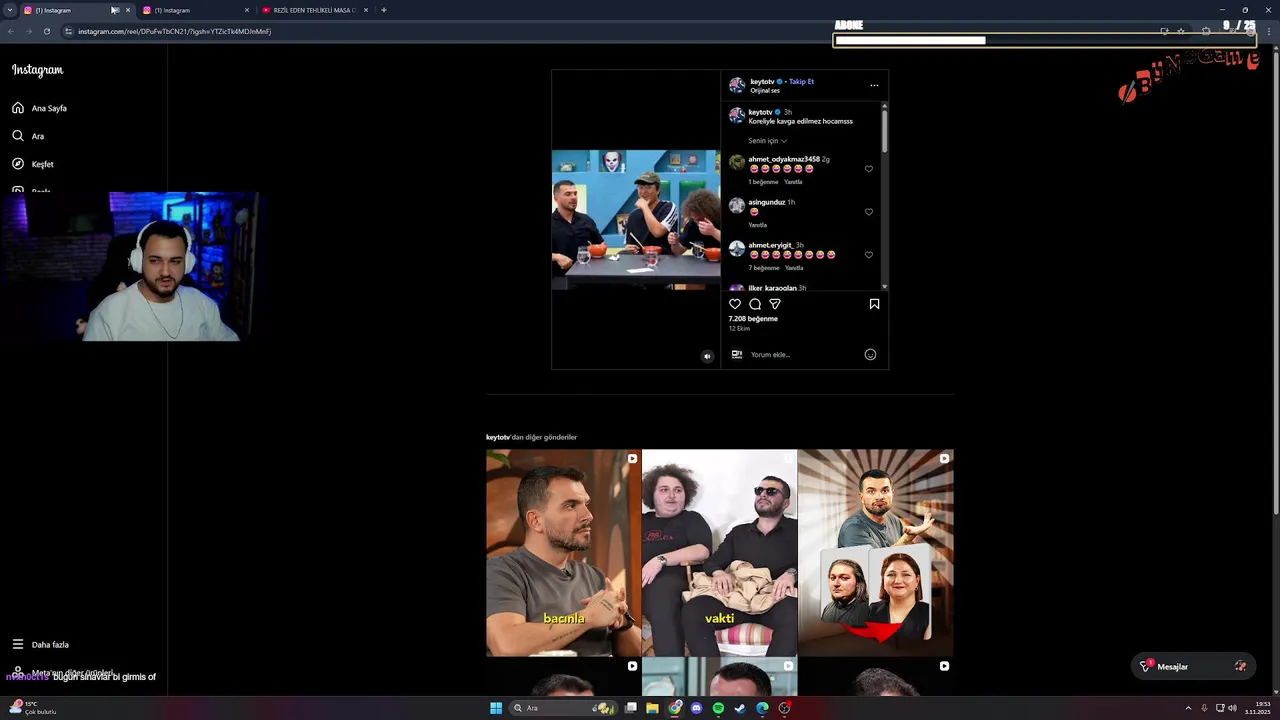Reload the Instagram page
The height and width of the screenshot is (720, 1280).
(46, 31)
